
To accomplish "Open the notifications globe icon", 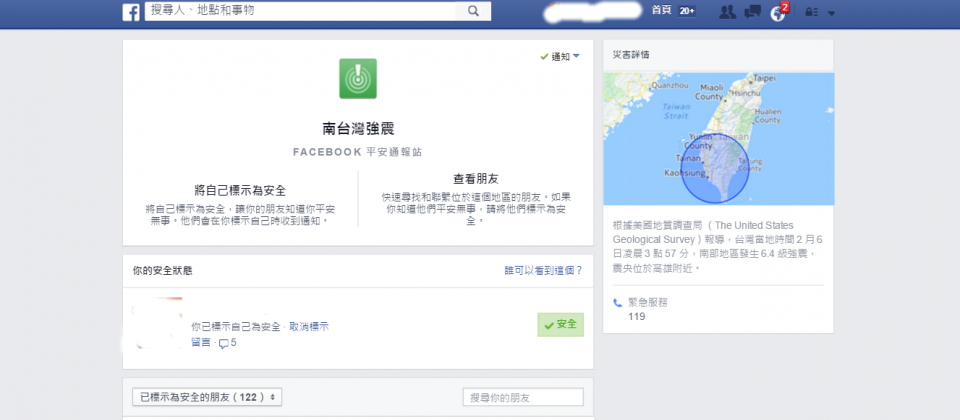I will 778,13.
